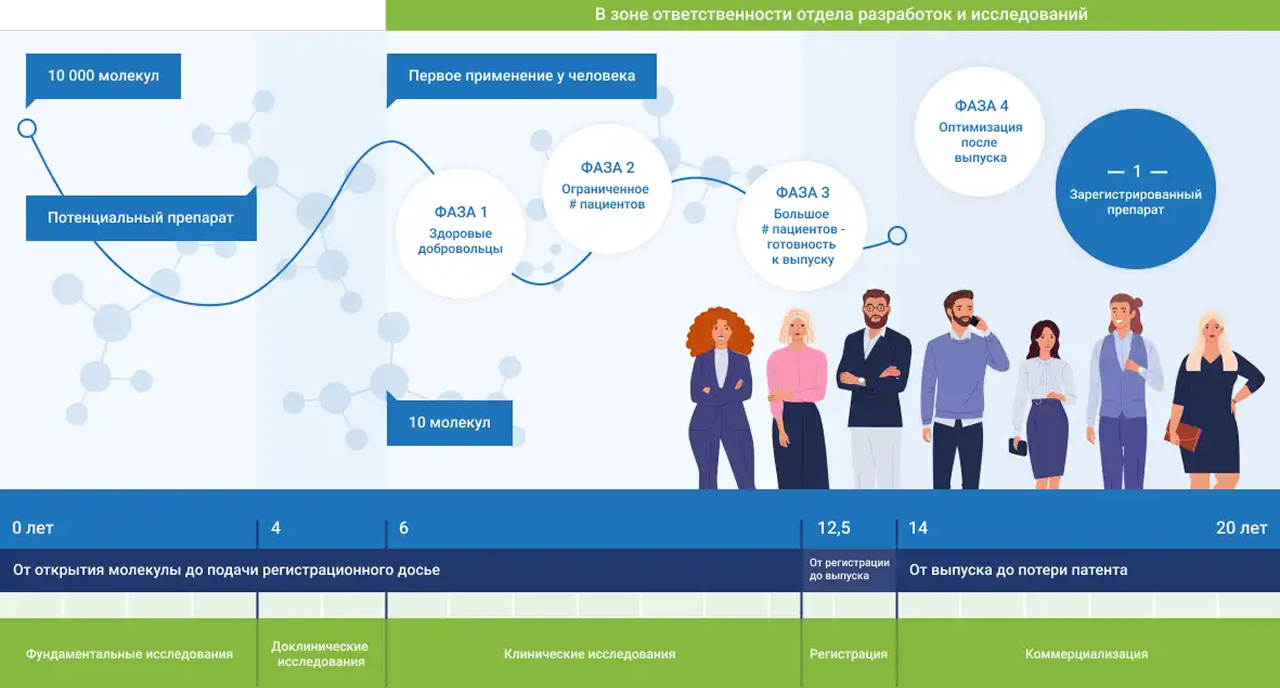Select the 10 молекул callout
This screenshot has width=1280, height=688.
(x=449, y=423)
